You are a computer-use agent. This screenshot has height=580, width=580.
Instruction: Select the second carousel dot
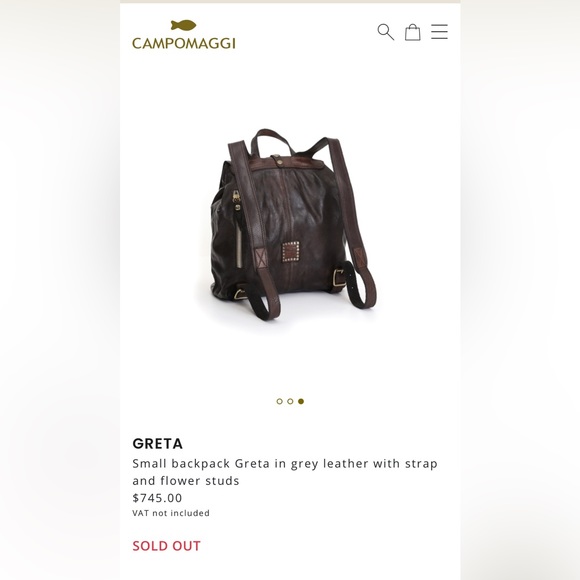290,401
